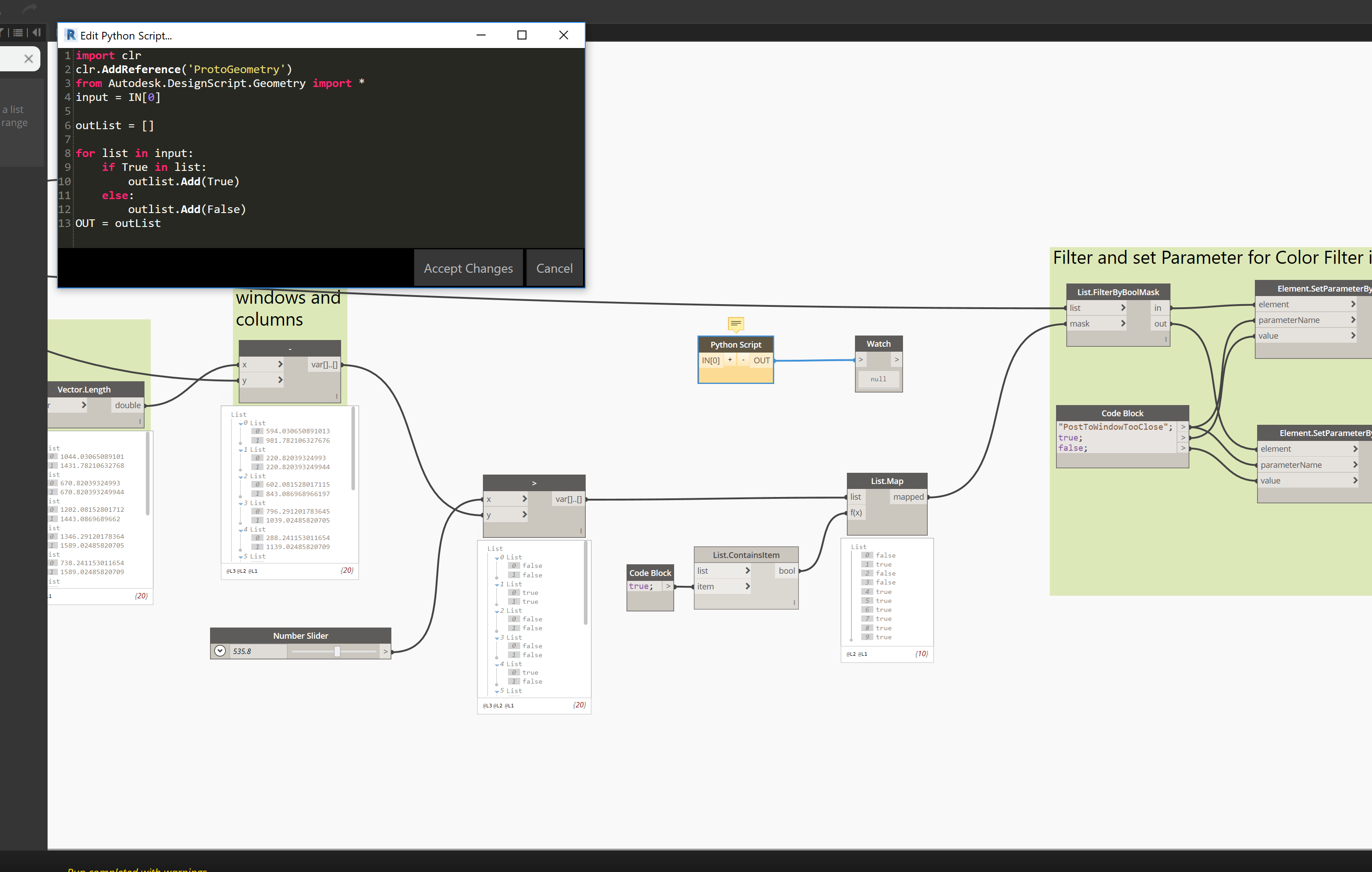Open the yellow note above the Python Script node
This screenshot has width=1372, height=872.
coord(736,324)
